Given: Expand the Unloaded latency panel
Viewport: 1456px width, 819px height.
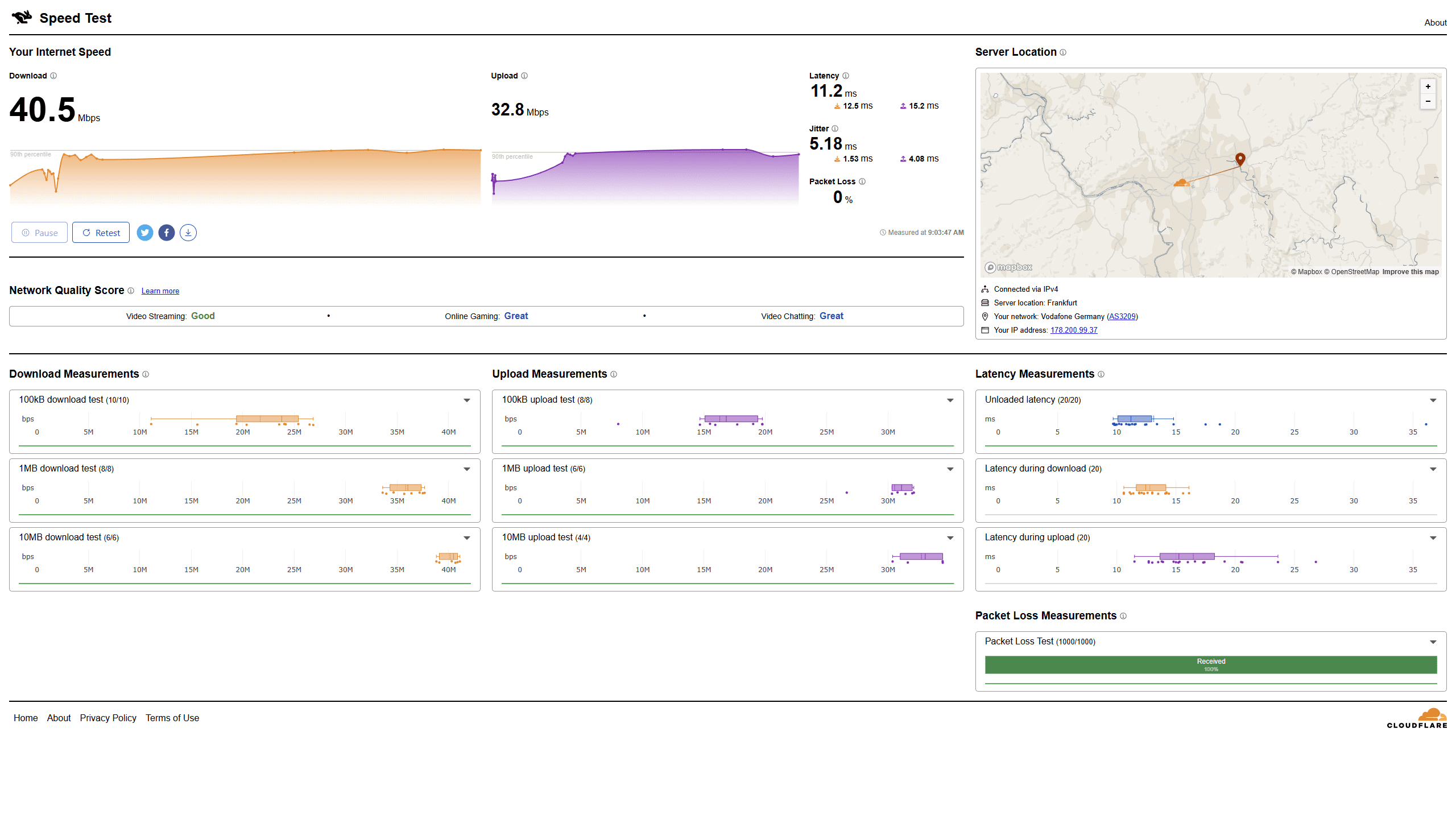Looking at the screenshot, I should (x=1433, y=400).
